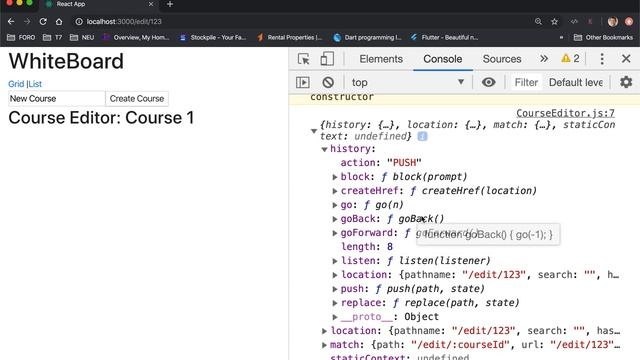Click the action "PUSH" value
Screen dimensions: 640x360
tap(404, 163)
